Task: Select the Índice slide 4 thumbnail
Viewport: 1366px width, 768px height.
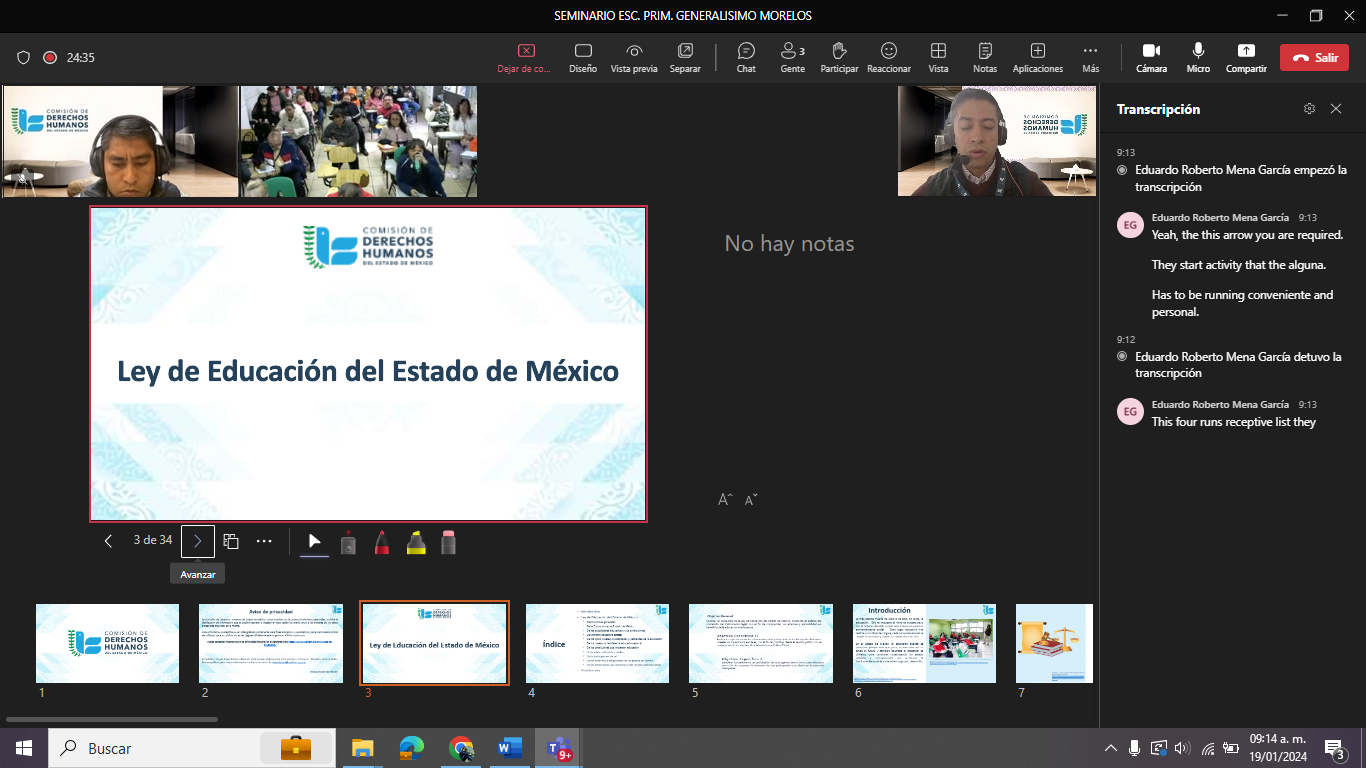Action: point(597,643)
